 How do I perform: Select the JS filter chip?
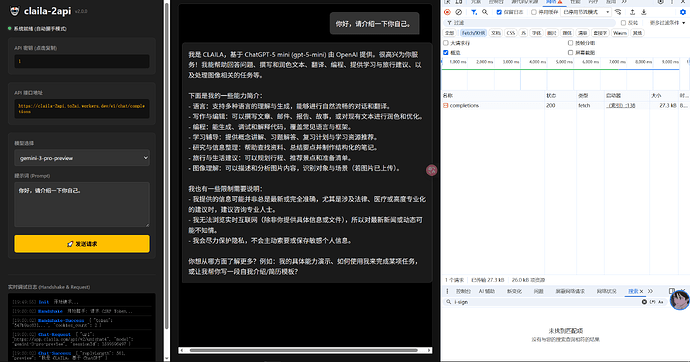523,33
